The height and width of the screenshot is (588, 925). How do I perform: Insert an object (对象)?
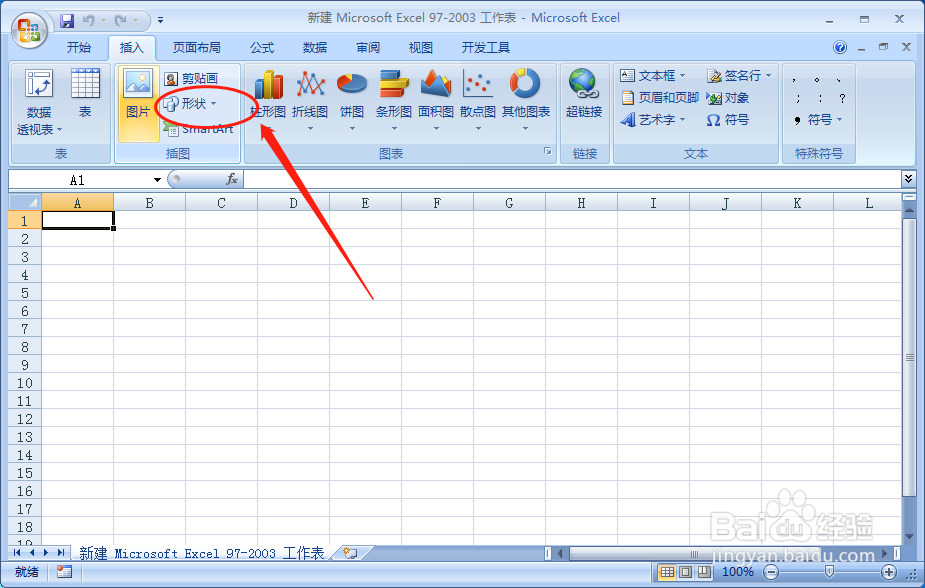coord(727,98)
